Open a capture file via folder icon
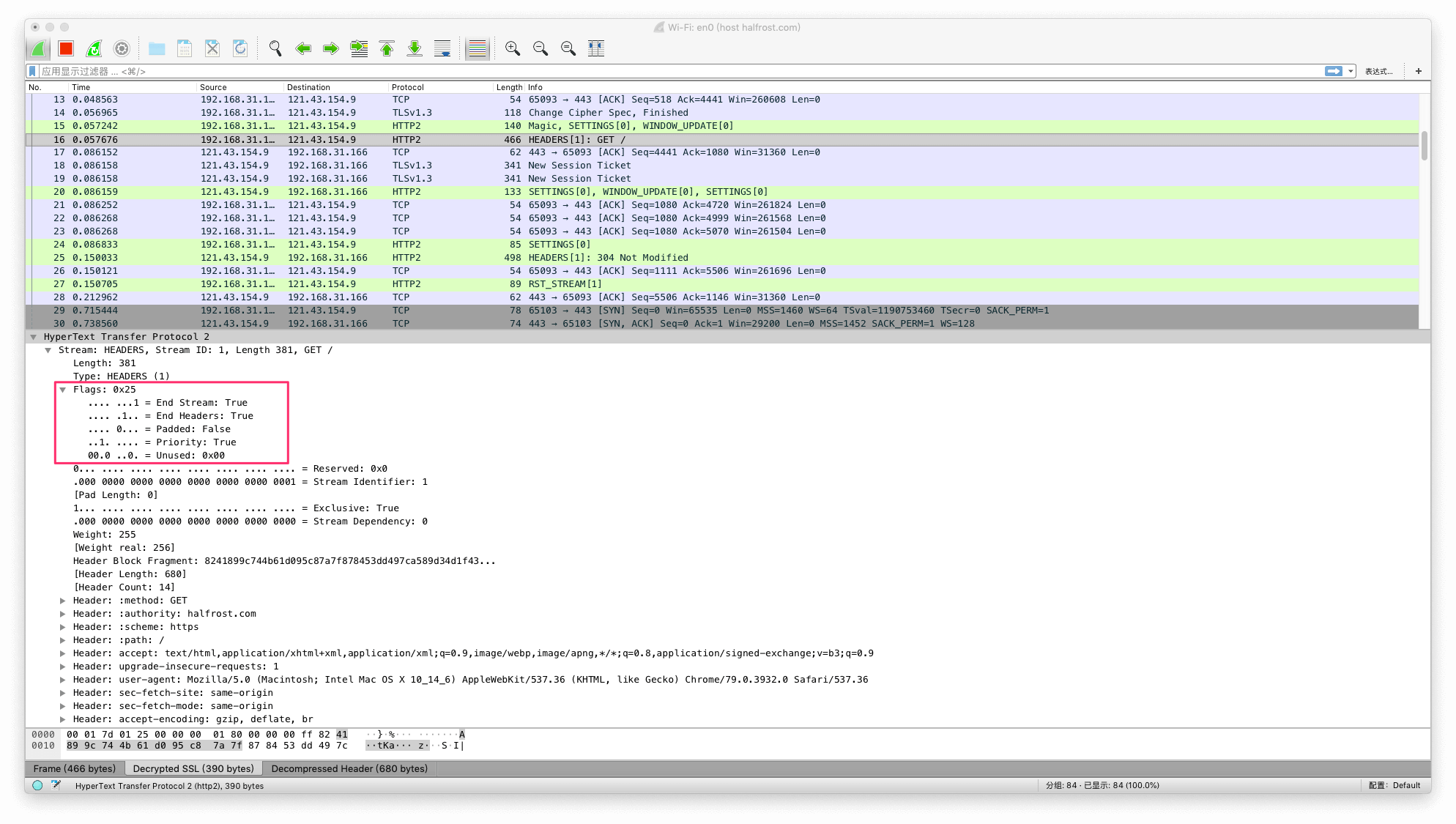The image size is (1456, 824). pyautogui.click(x=157, y=48)
